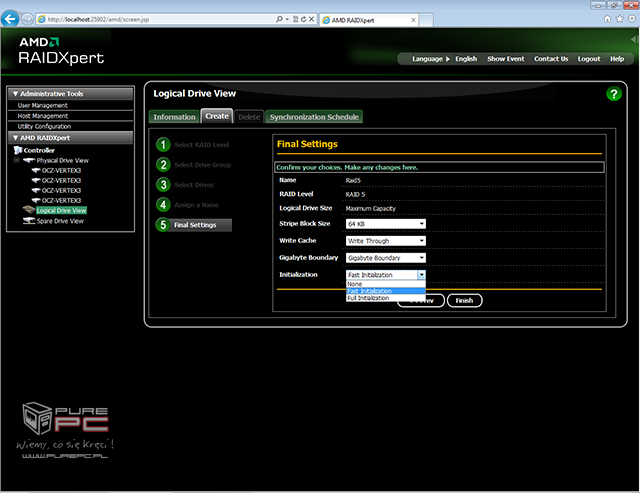This screenshot has height=493, width=640.
Task: Open the Synchronization Schedule tab
Action: click(x=299, y=117)
